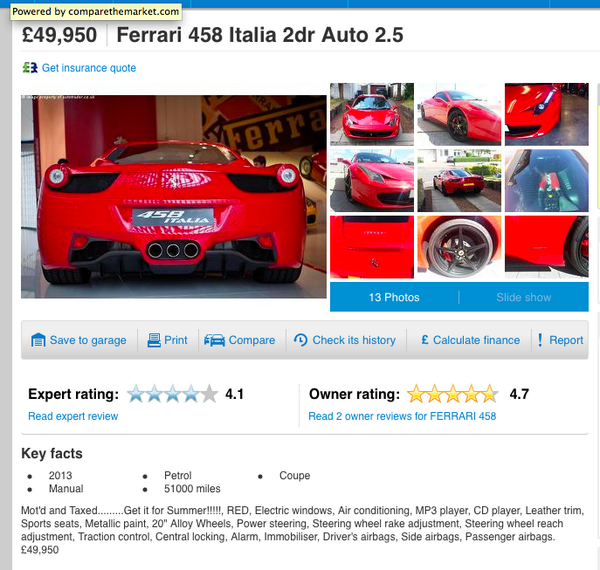Click the blue expert rating stars
600x570 pixels.
tap(172, 394)
